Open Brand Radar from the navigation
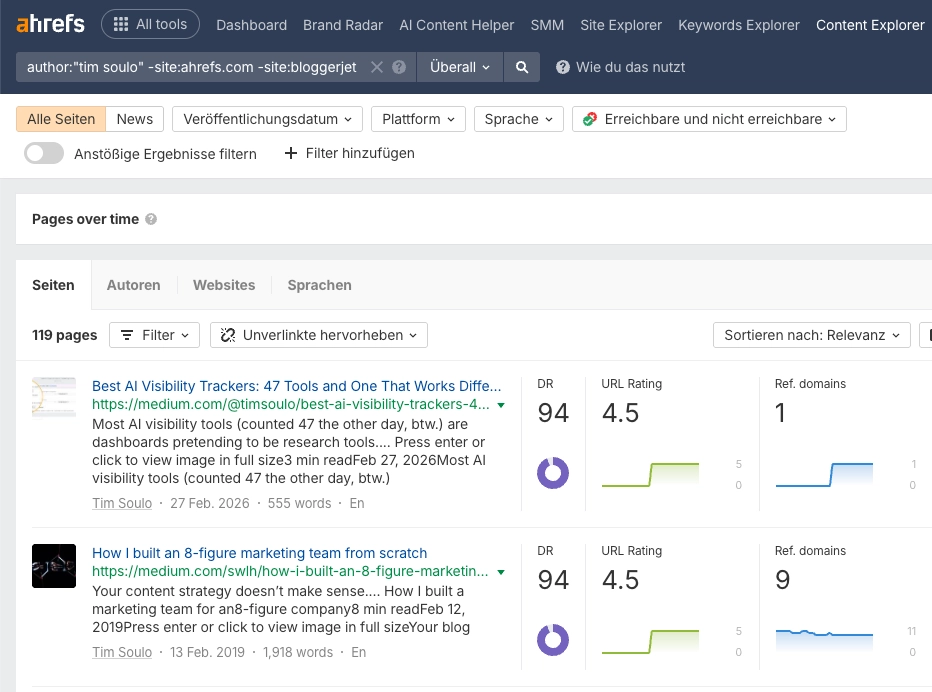This screenshot has height=692, width=932. coord(343,25)
